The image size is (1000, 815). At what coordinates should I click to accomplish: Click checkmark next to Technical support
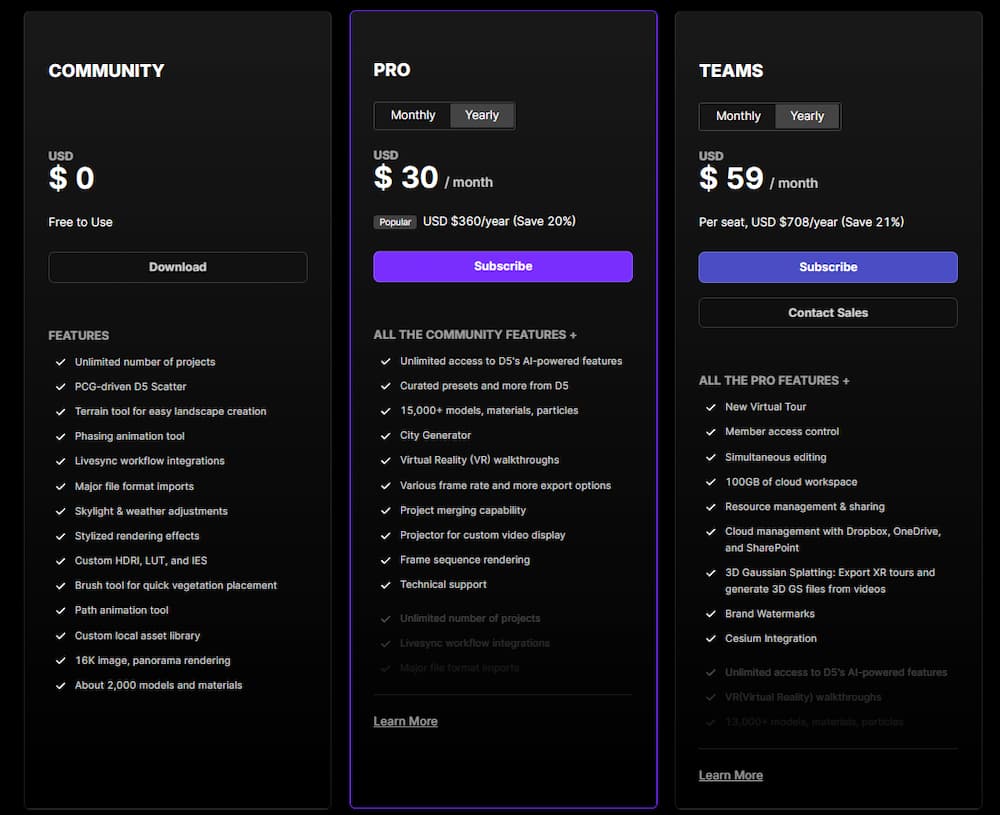(x=385, y=585)
